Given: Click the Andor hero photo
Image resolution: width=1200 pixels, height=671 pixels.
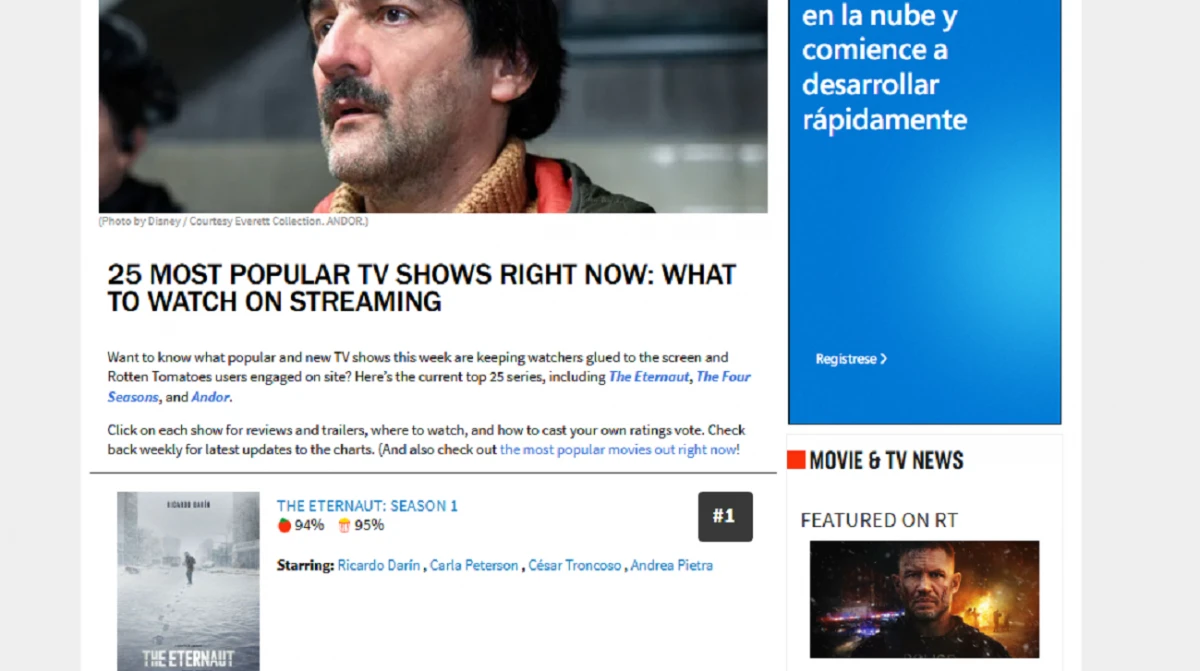Looking at the screenshot, I should point(433,106).
